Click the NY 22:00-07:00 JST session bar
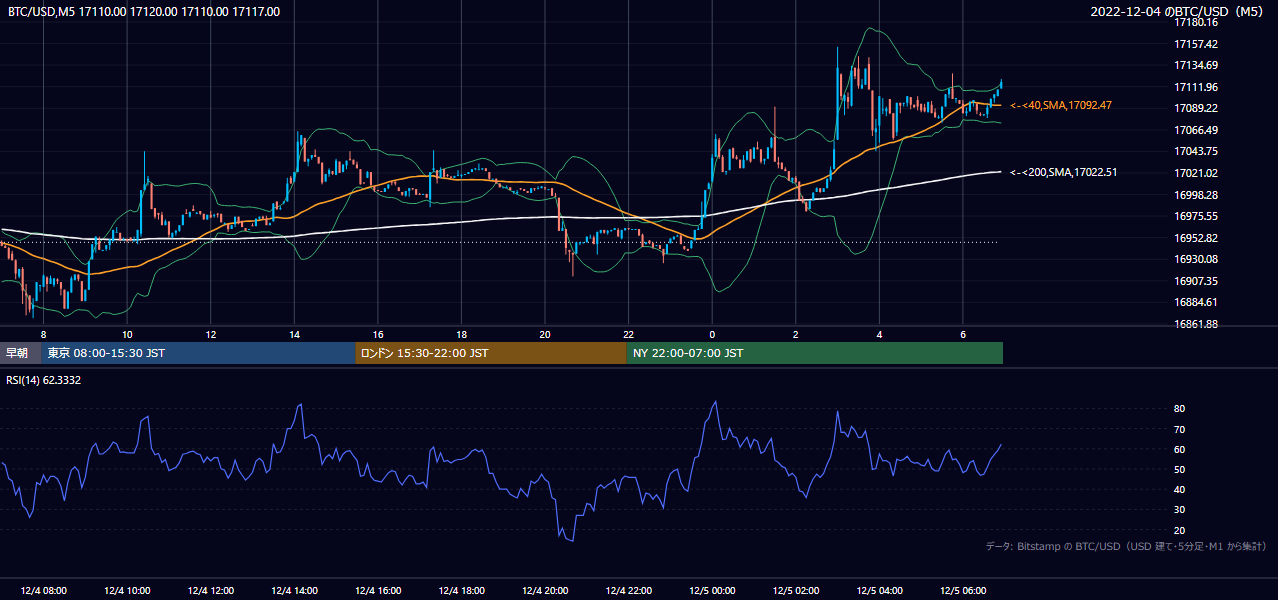The image size is (1278, 600). [x=814, y=353]
